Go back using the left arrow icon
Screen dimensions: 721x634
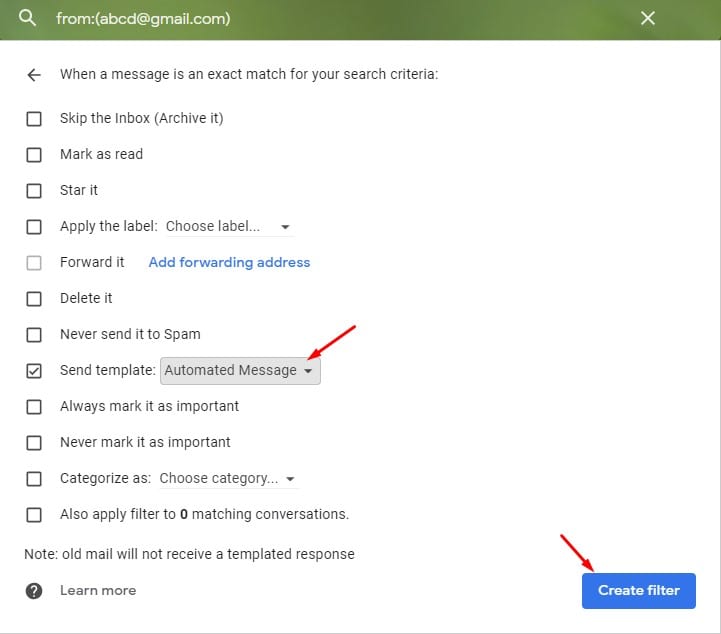[x=34, y=74]
